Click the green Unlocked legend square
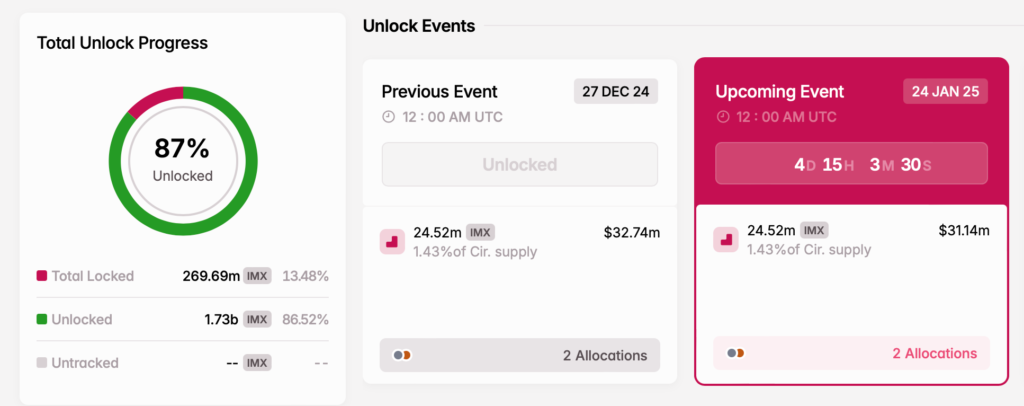The image size is (1024, 406). point(42,320)
